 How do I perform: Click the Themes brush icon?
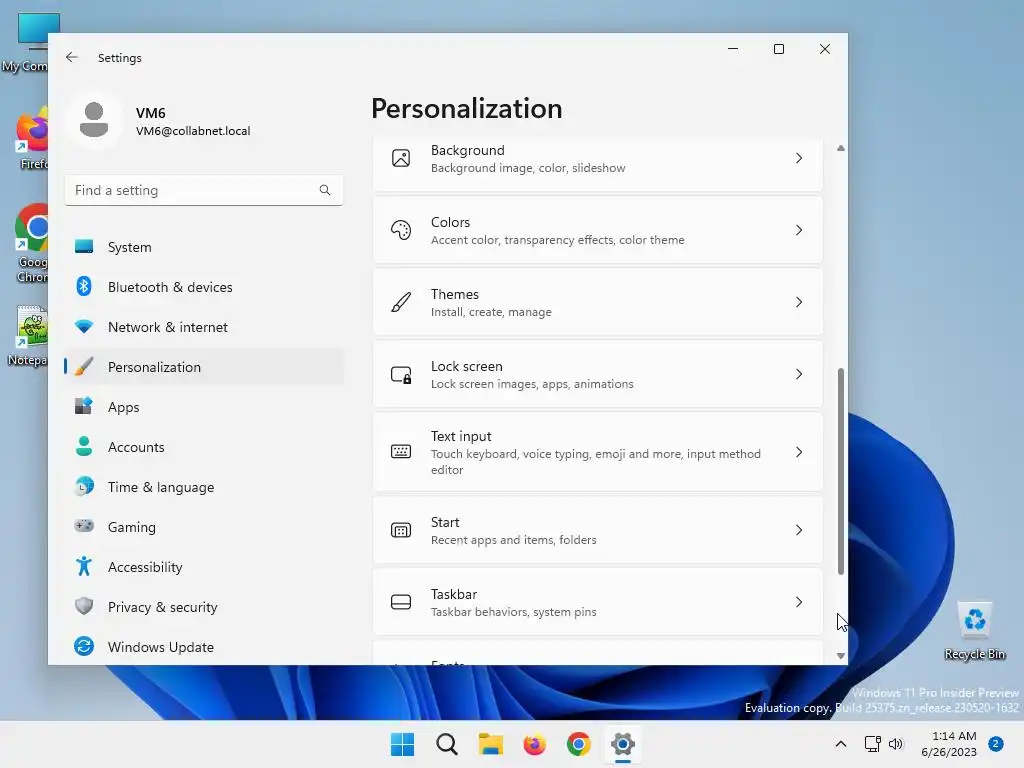(x=401, y=302)
